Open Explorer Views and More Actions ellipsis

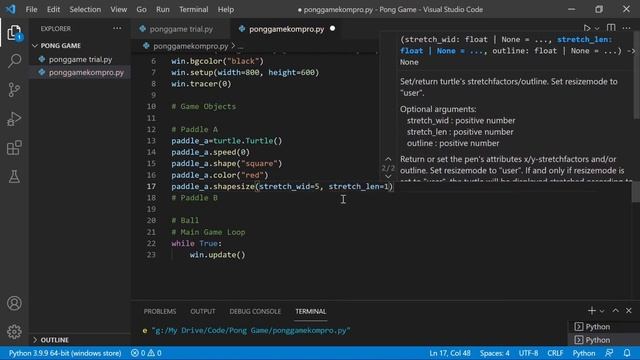[x=117, y=28]
